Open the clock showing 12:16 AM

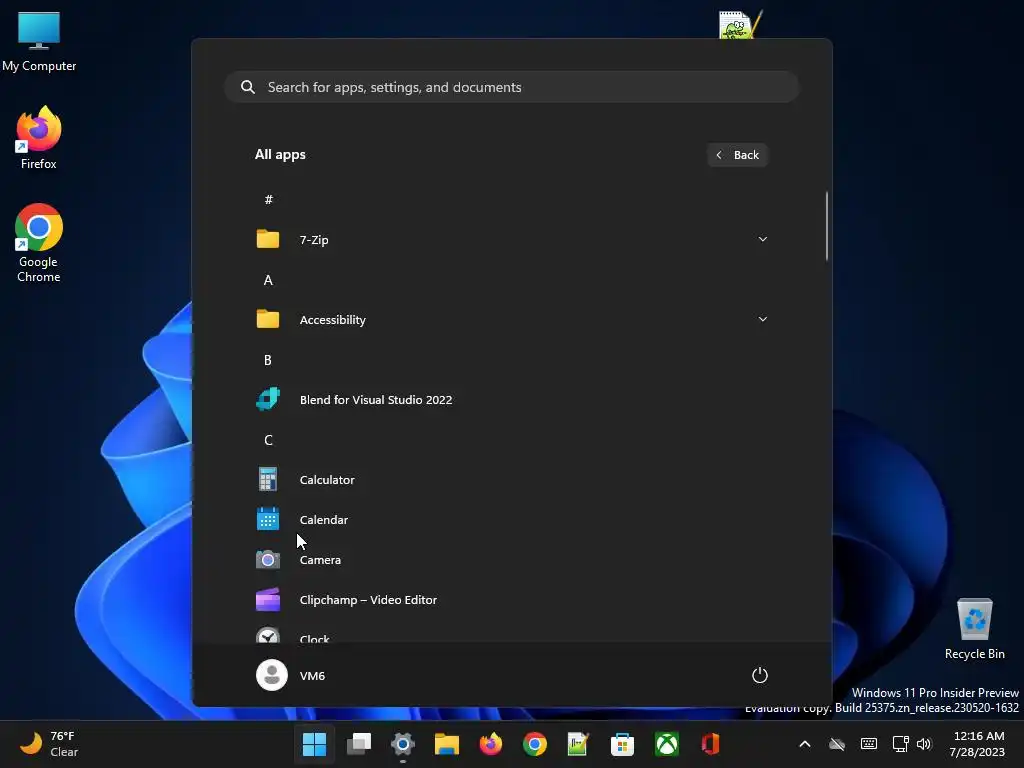pyautogui.click(x=978, y=744)
